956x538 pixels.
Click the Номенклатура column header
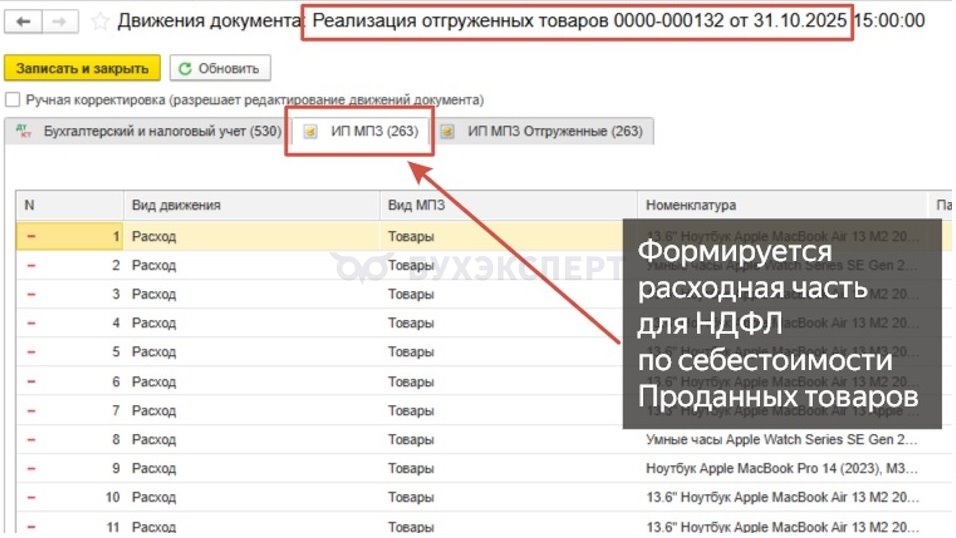point(782,205)
